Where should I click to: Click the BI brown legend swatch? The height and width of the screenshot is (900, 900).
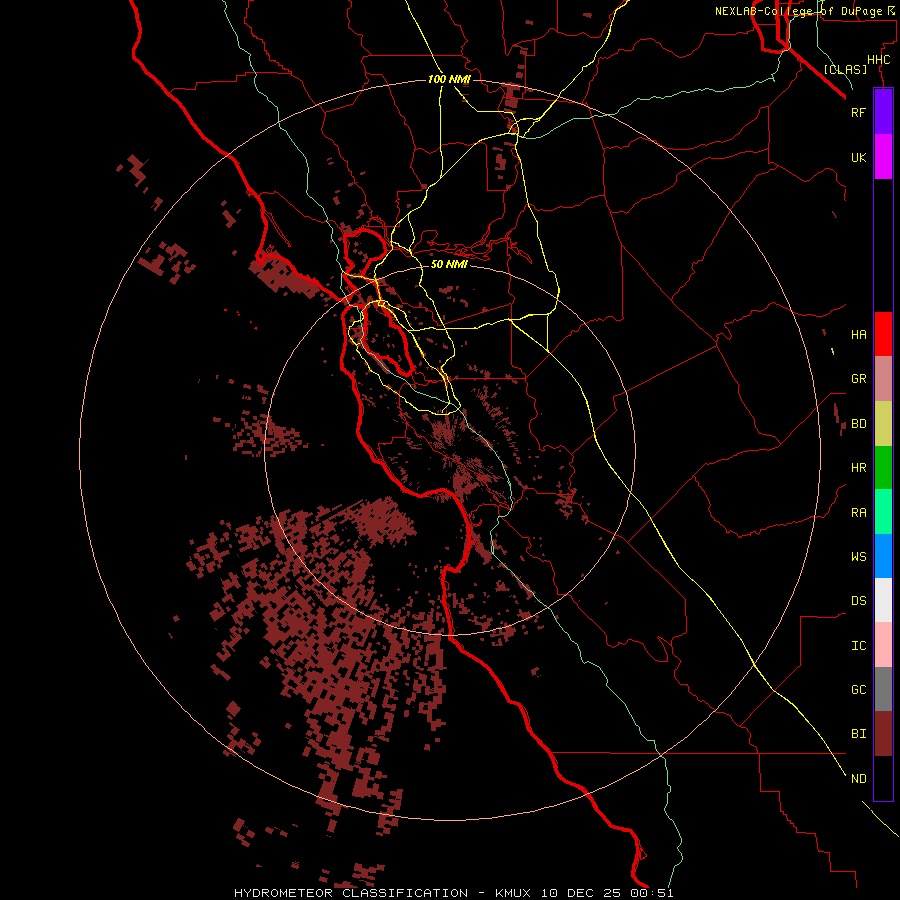point(883,734)
